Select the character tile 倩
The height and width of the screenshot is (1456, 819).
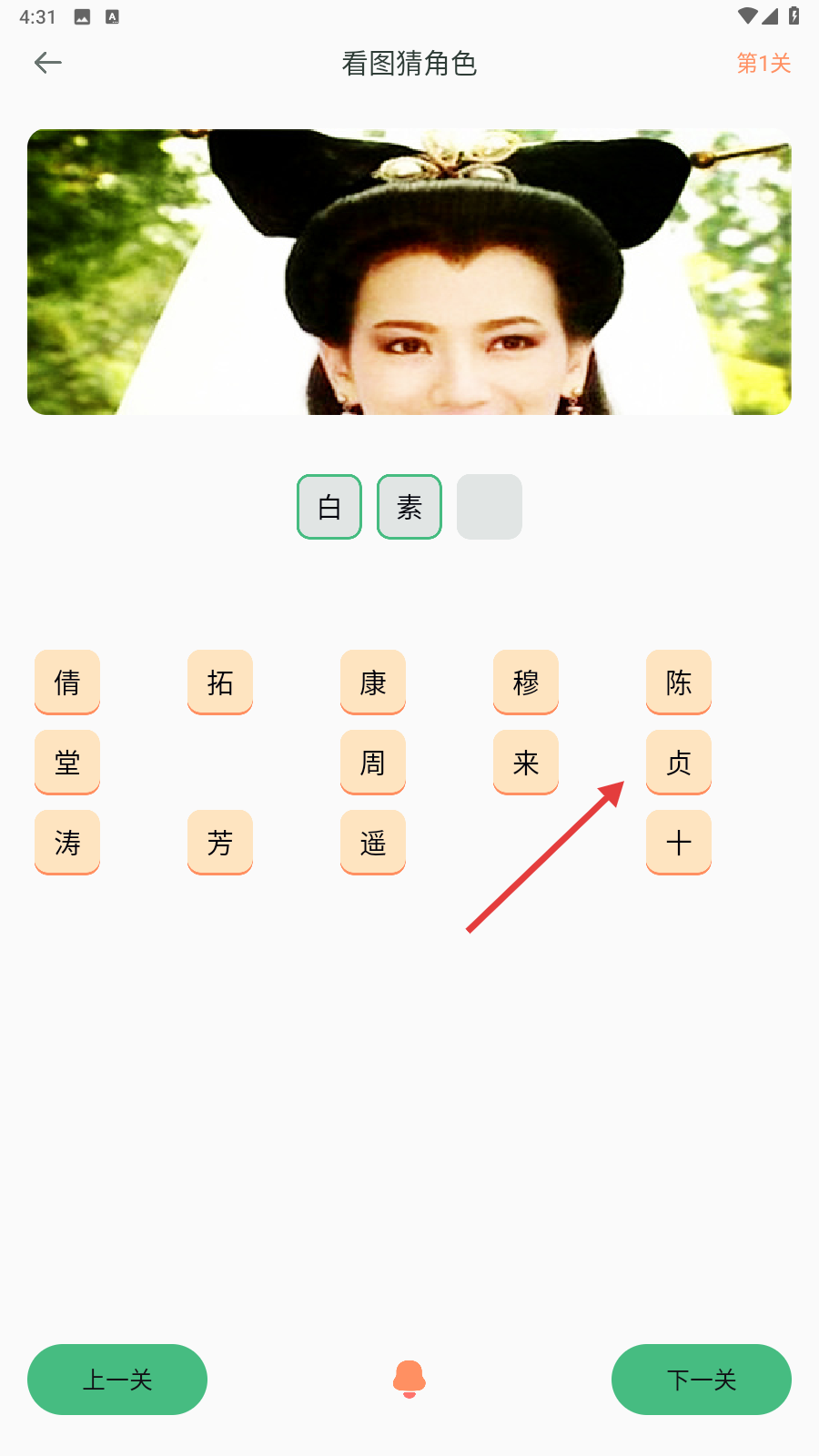point(67,682)
